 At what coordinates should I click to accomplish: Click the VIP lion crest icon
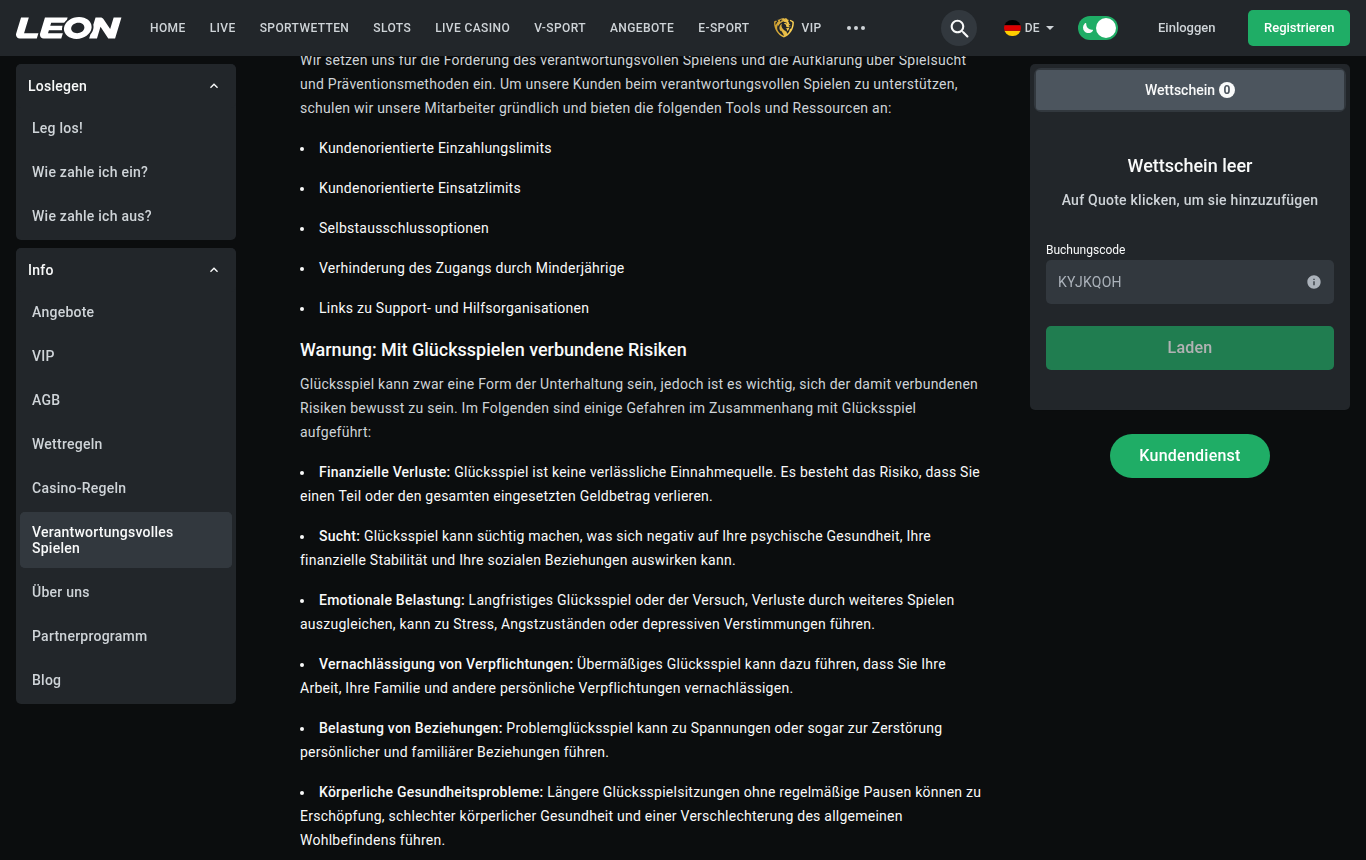[x=784, y=28]
